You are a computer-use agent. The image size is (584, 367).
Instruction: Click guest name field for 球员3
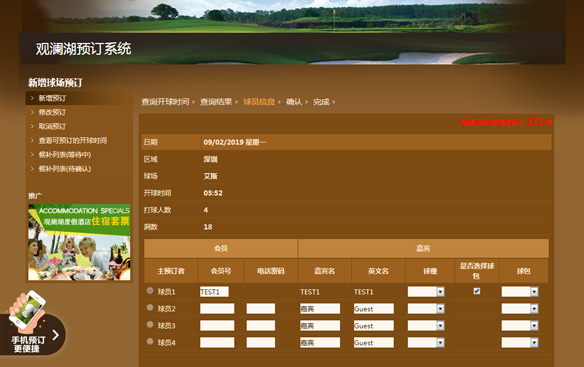point(320,326)
